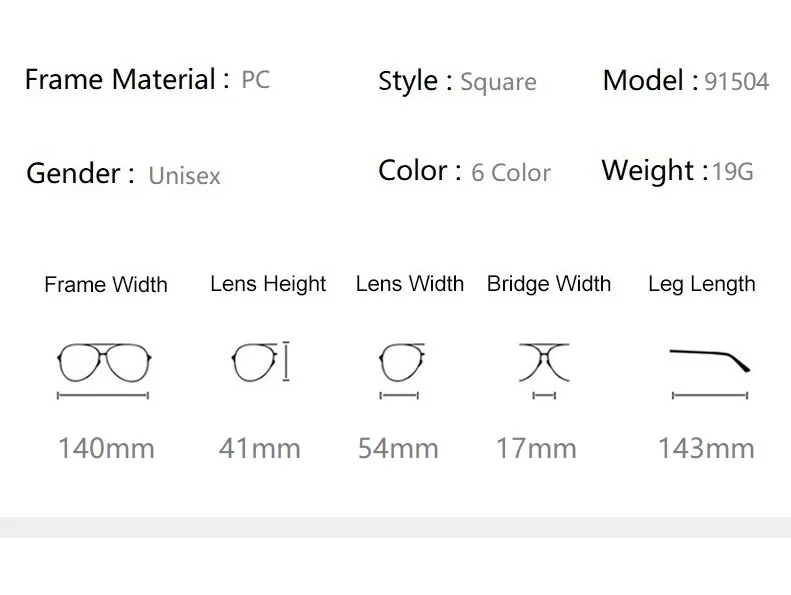Click the 140mm frame width value

click(x=106, y=447)
